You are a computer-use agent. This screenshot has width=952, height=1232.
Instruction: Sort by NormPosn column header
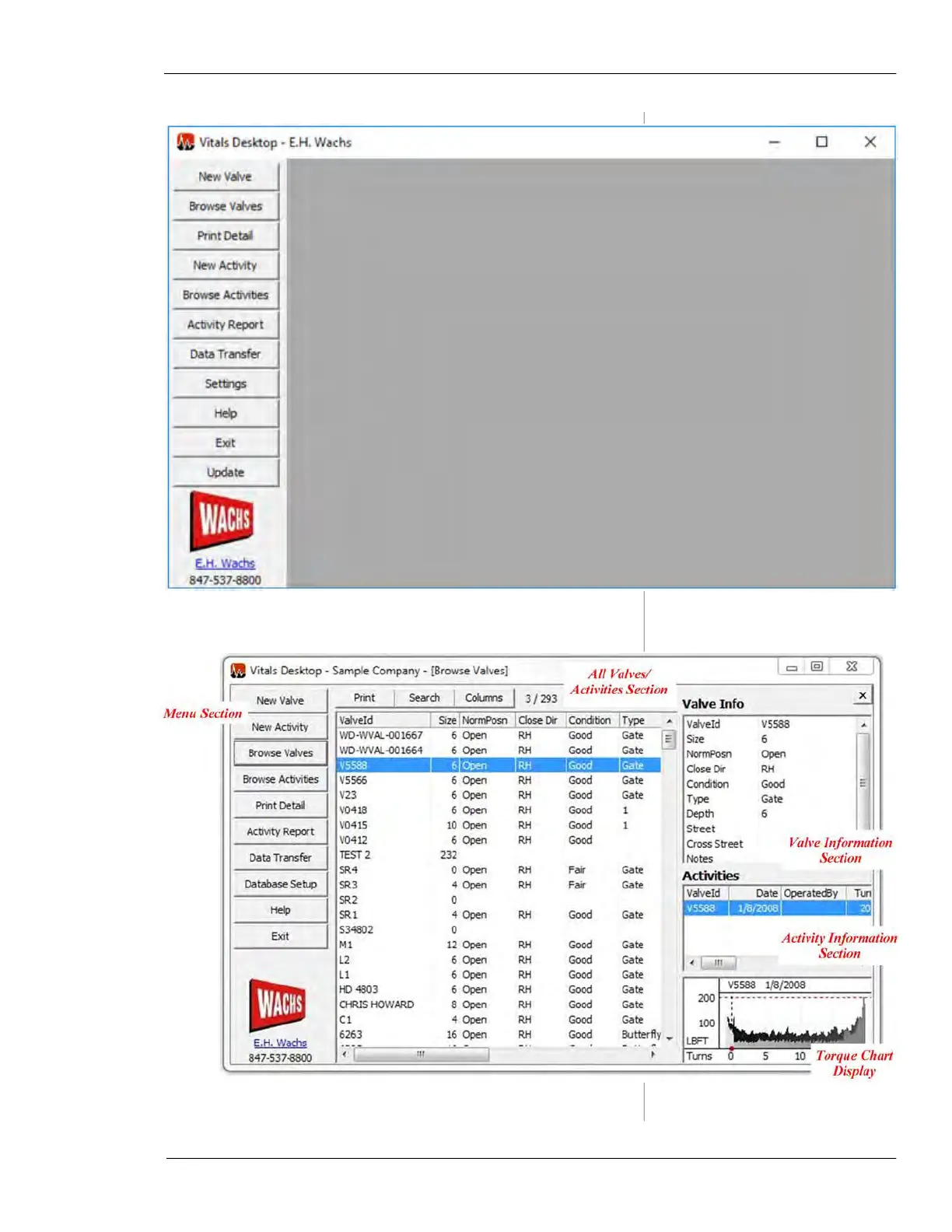pos(488,720)
